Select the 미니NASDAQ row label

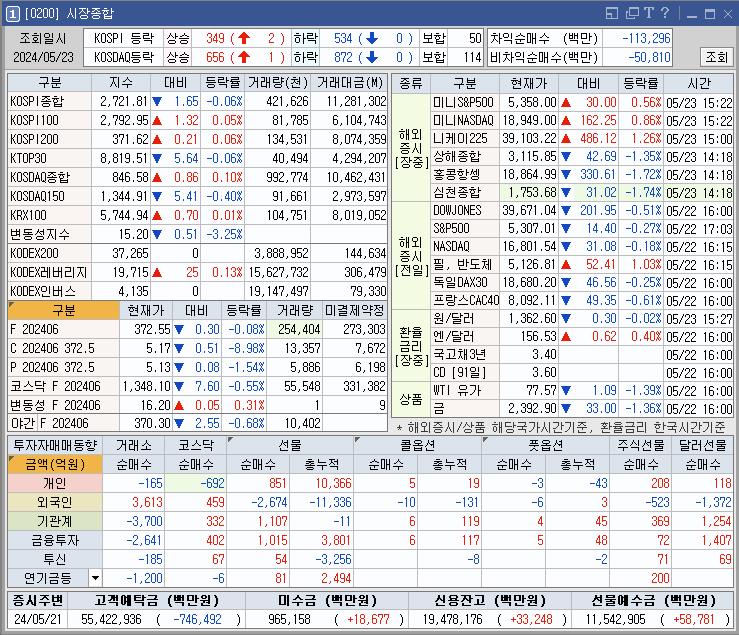[465, 120]
